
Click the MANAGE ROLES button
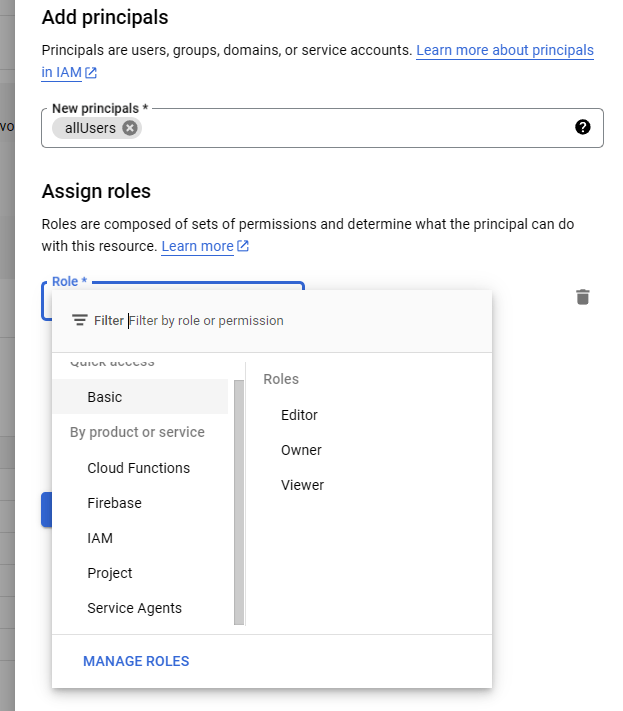click(x=136, y=661)
